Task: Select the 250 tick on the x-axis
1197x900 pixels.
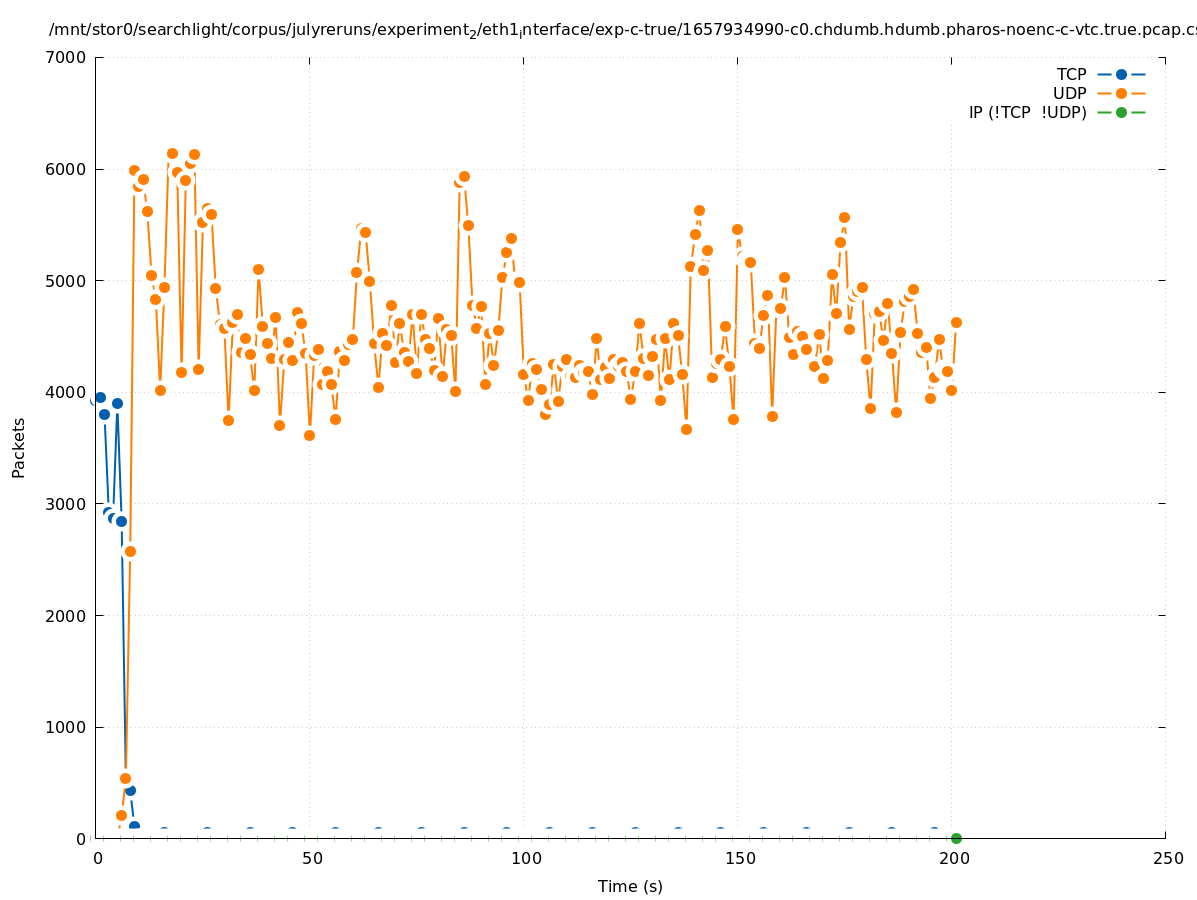Action: click(1165, 858)
